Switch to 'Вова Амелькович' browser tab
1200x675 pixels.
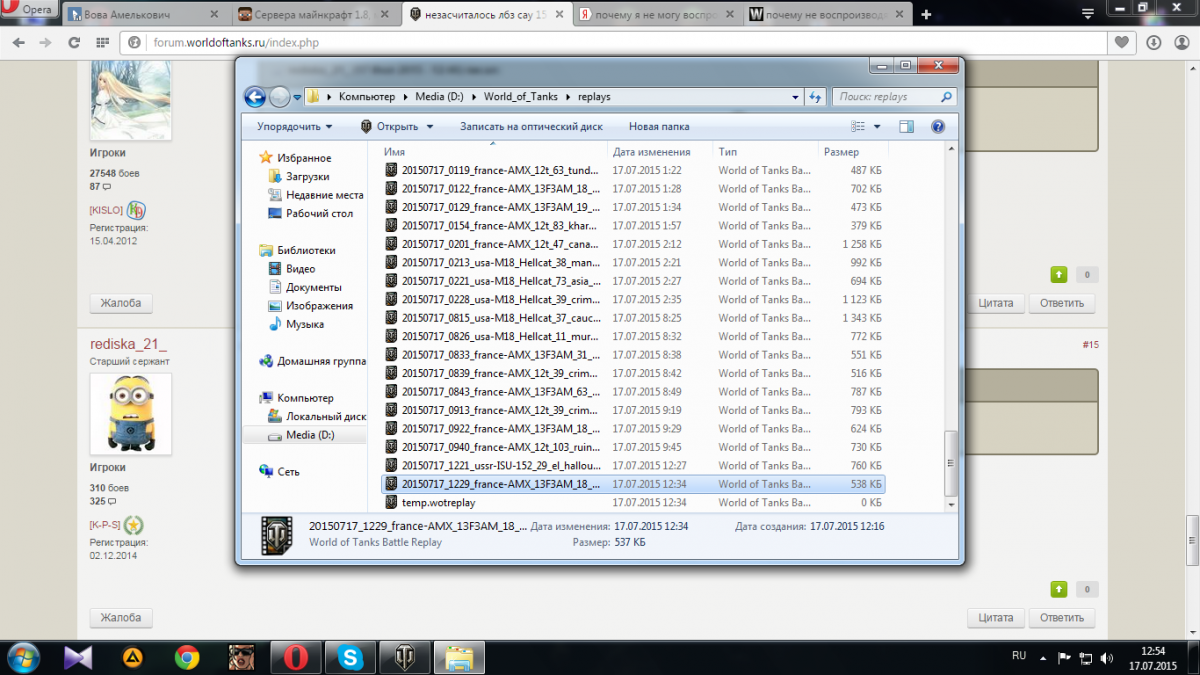click(x=145, y=15)
